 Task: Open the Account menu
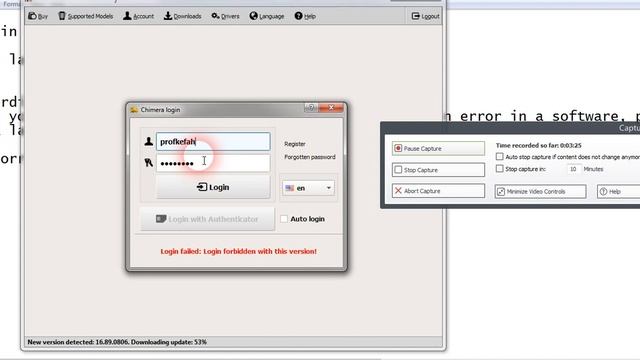click(139, 16)
